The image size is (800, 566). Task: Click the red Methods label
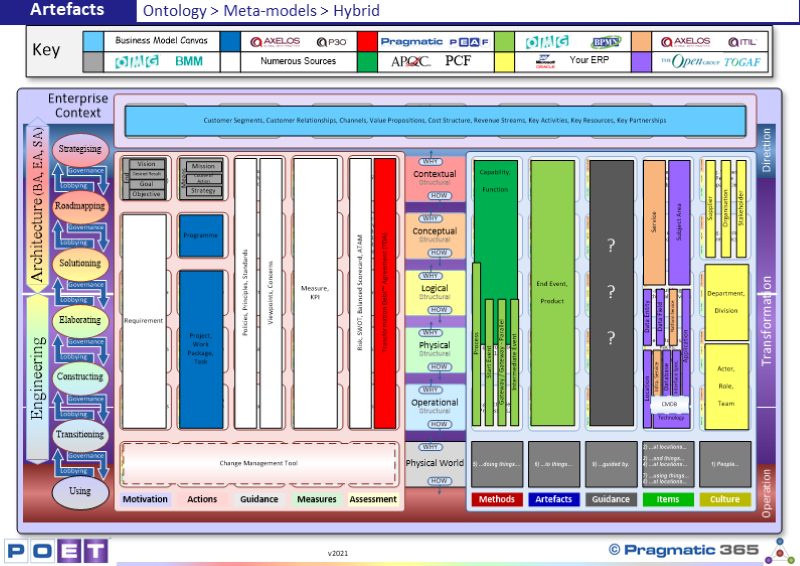coord(497,499)
